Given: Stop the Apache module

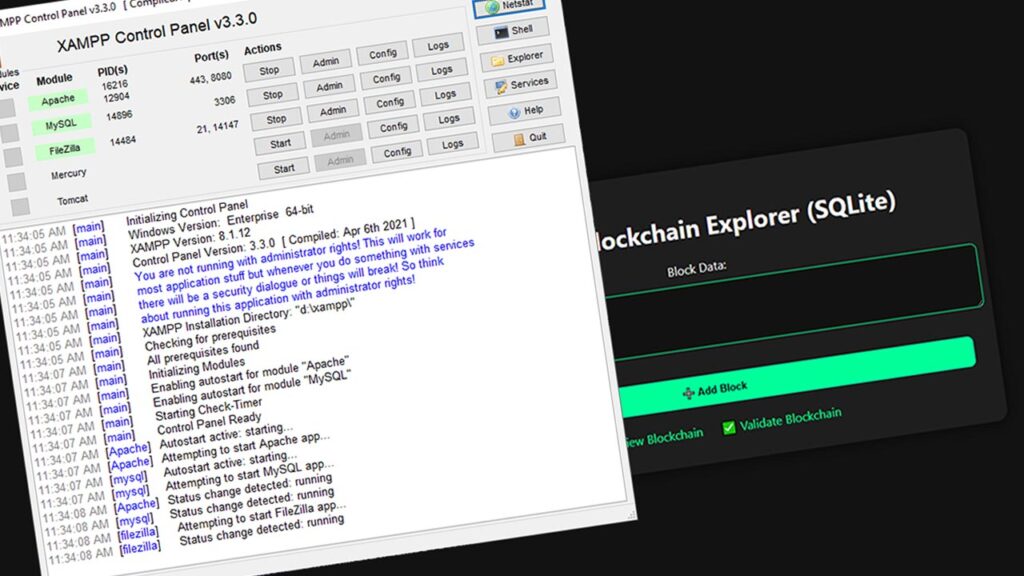Looking at the screenshot, I should 269,71.
